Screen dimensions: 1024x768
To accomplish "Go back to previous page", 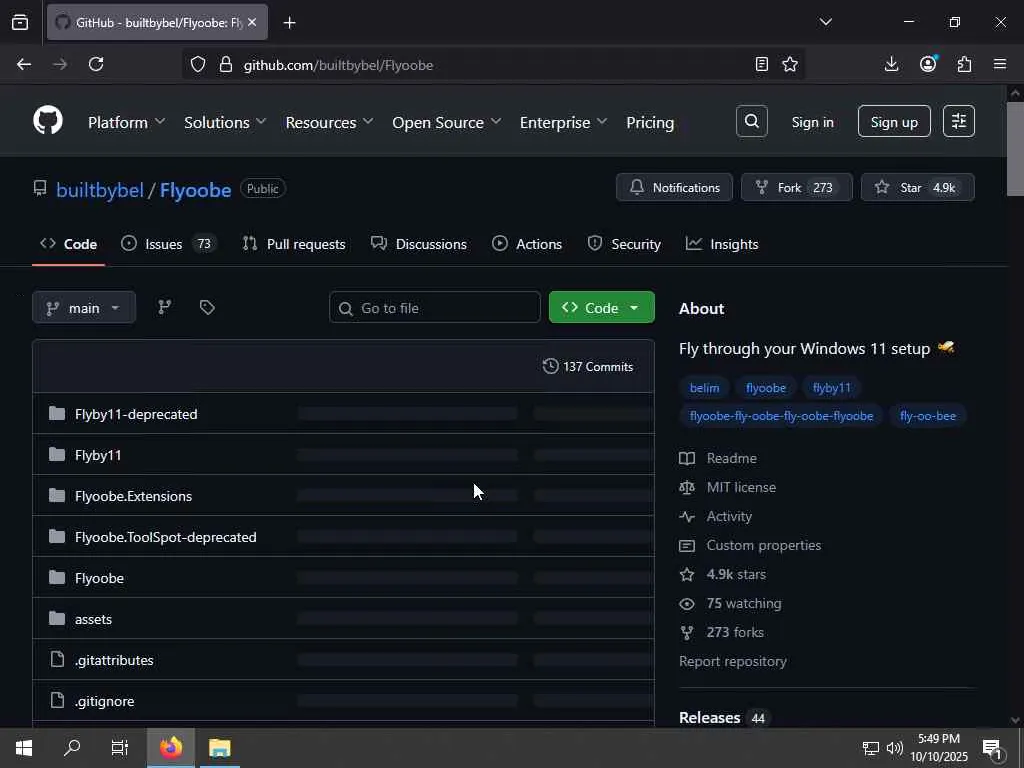I will pyautogui.click(x=24, y=64).
